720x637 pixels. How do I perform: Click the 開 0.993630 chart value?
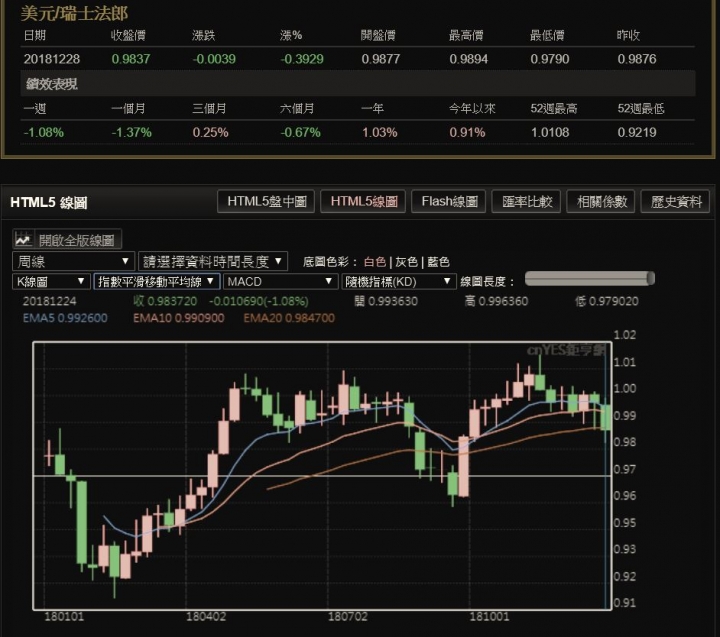(386, 301)
